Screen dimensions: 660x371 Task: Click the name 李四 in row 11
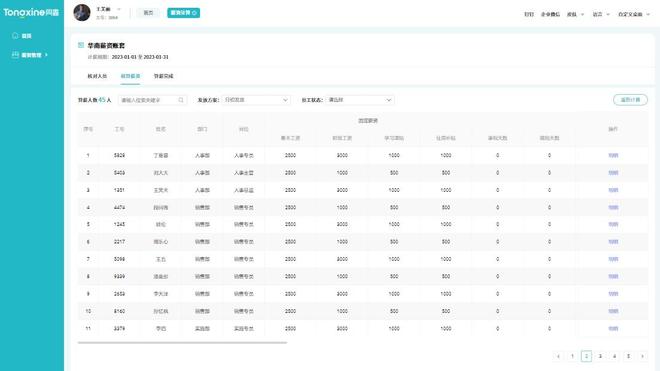point(161,328)
